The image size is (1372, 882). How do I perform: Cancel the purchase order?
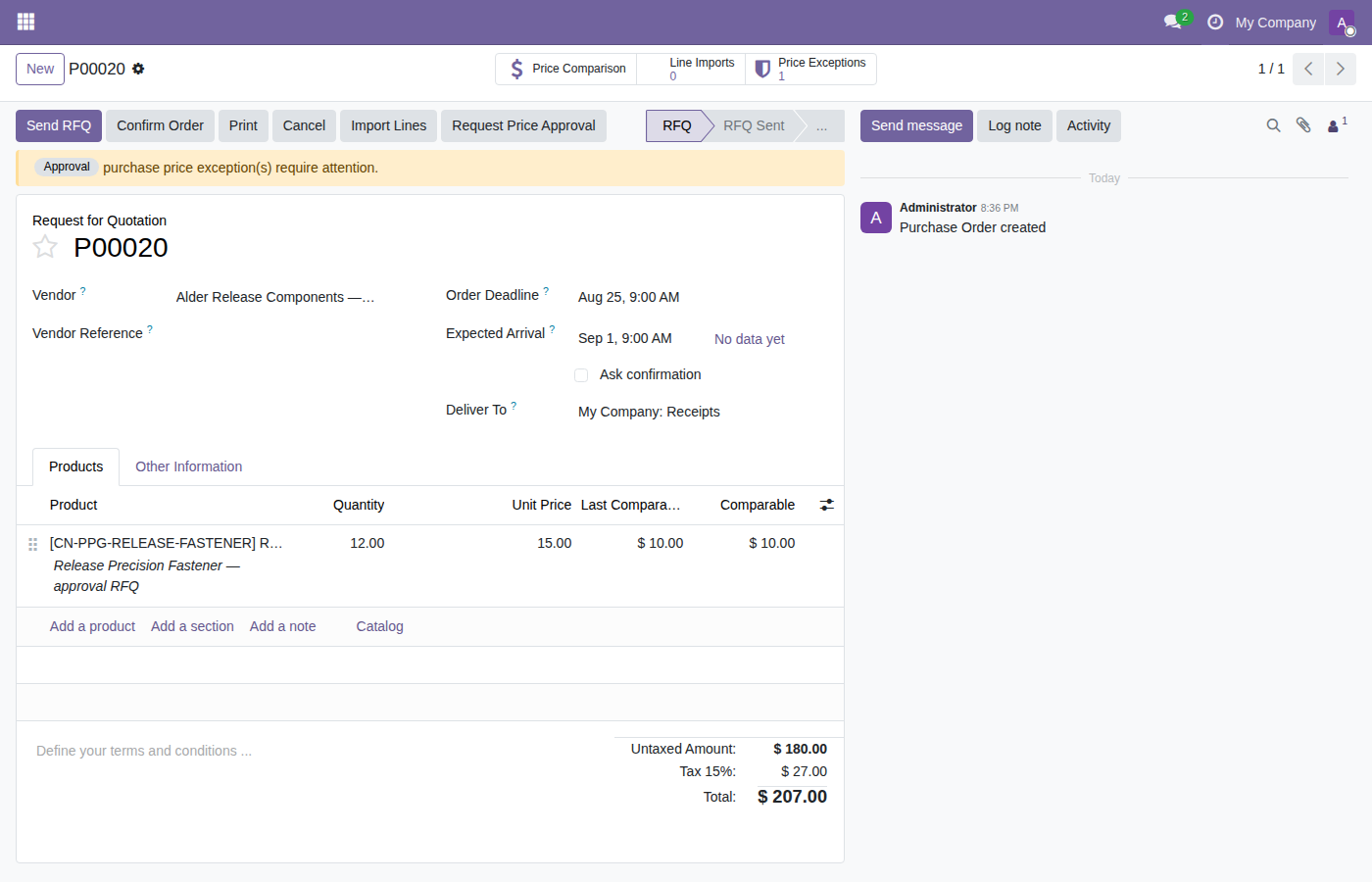click(304, 125)
